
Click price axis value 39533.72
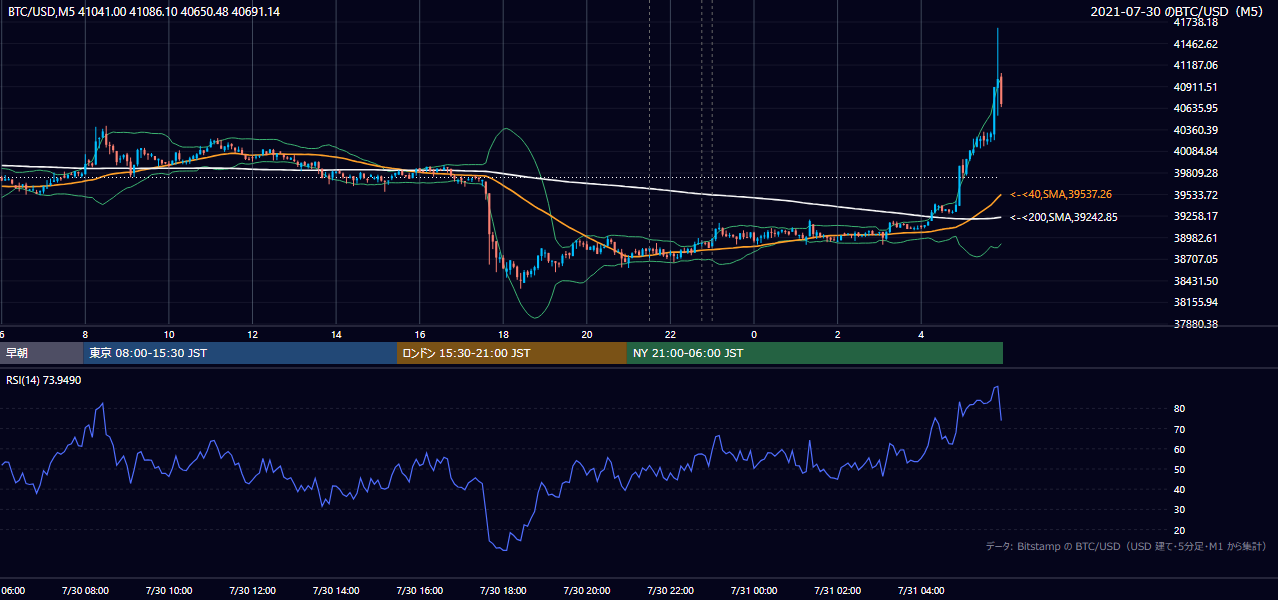pyautogui.click(x=1195, y=195)
